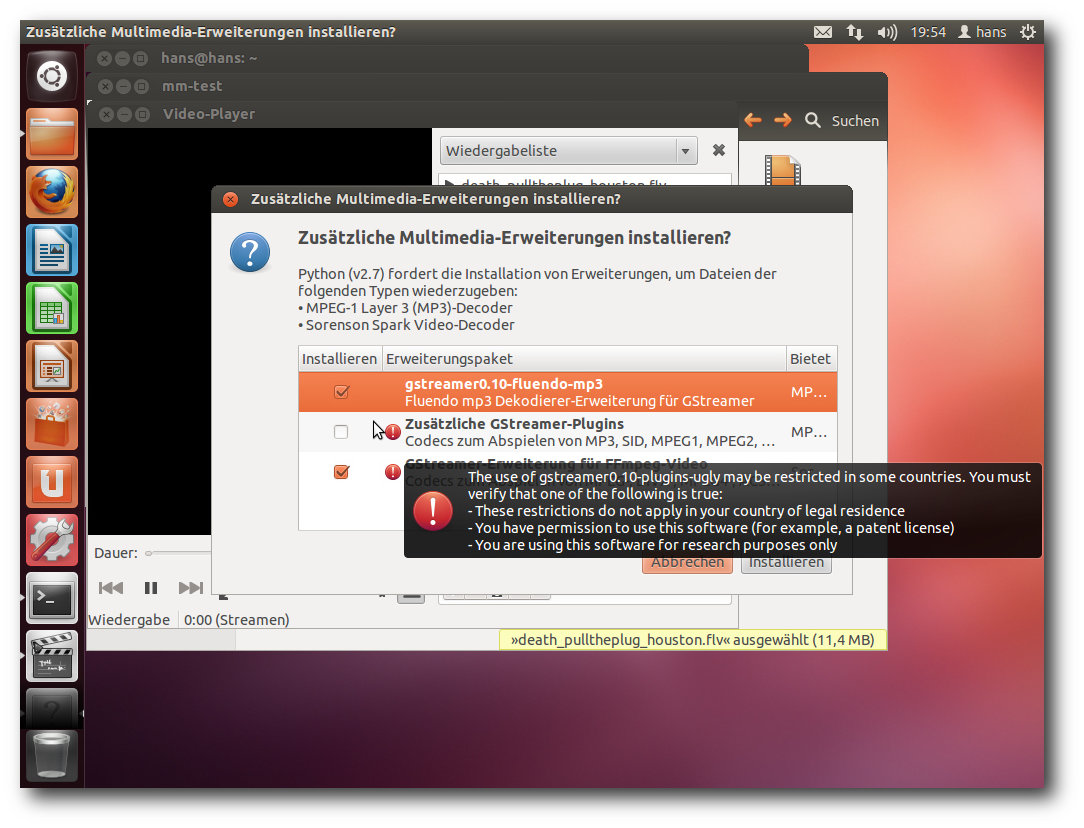
Task: Open the mail indicator in the top panel
Action: 823,32
